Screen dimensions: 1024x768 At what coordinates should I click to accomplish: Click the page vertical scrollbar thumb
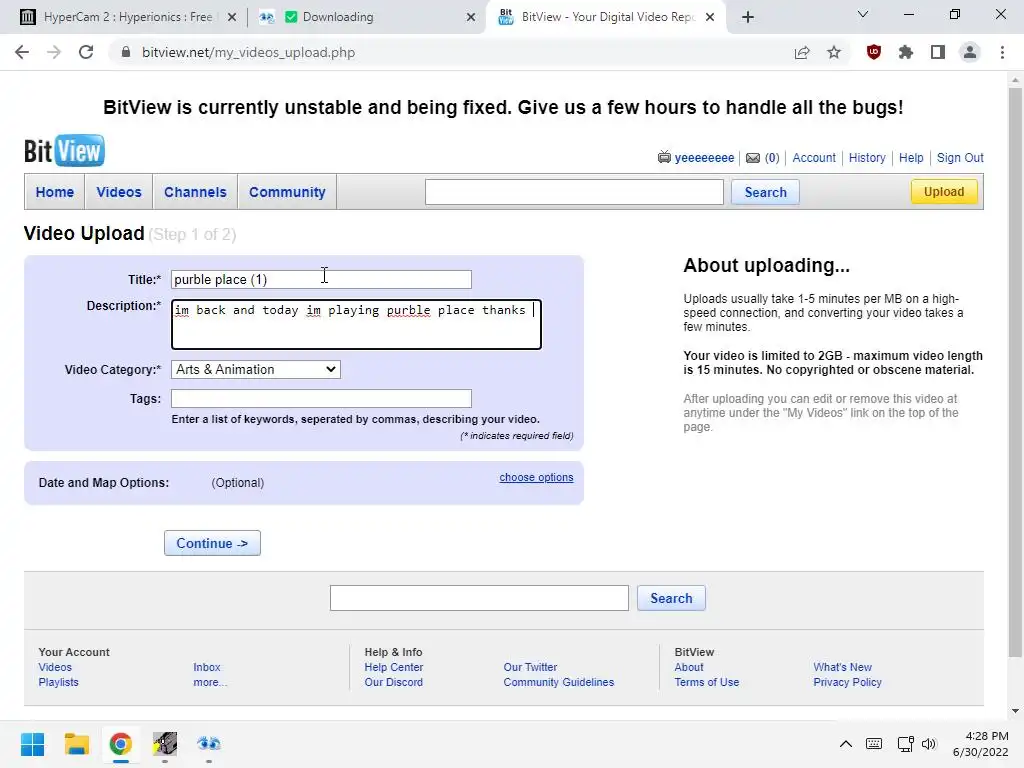point(1015,372)
